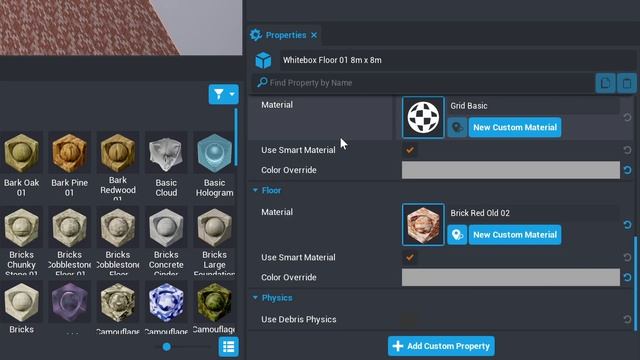Reset Floor Use Smart Material property
The width and height of the screenshot is (640, 360).
(627, 258)
